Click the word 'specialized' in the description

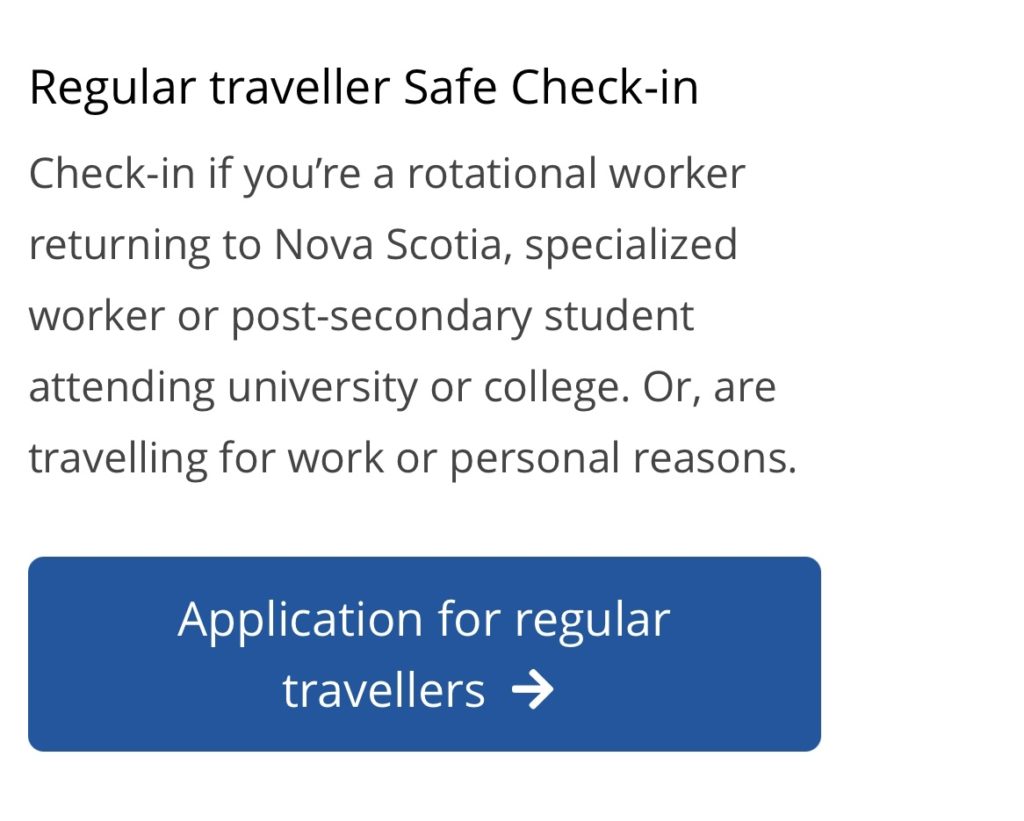tap(632, 245)
